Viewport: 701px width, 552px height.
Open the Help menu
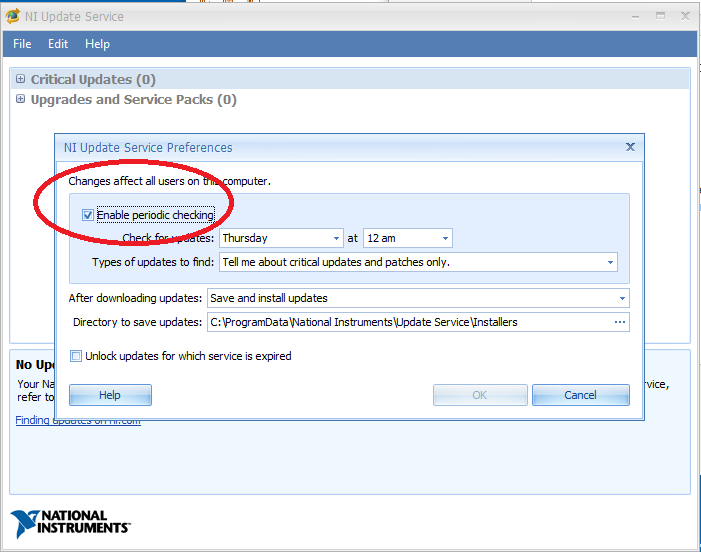pyautogui.click(x=97, y=44)
